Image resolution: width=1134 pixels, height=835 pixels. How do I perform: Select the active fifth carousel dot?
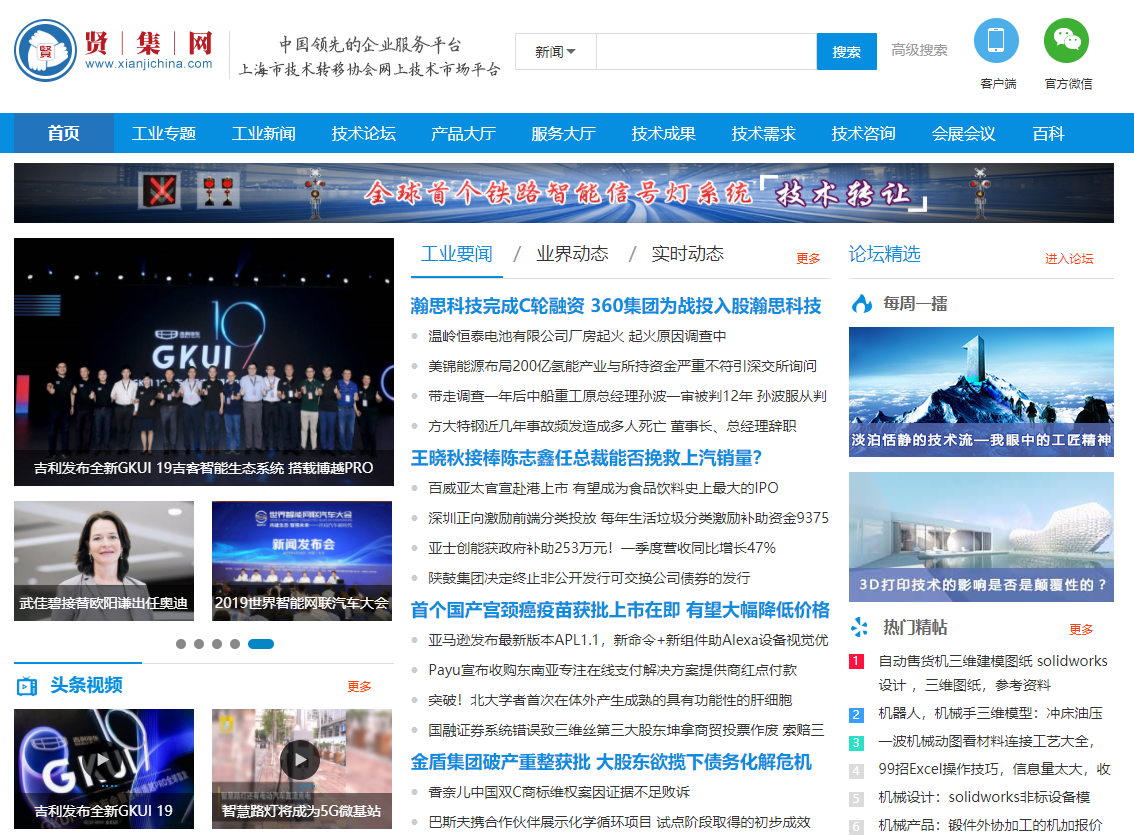[261, 644]
